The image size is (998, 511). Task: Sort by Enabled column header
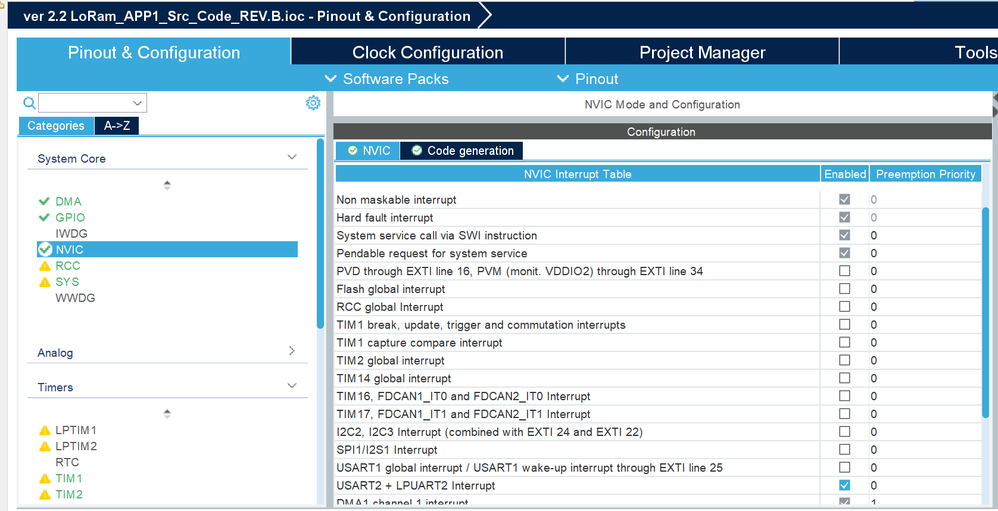pos(845,174)
